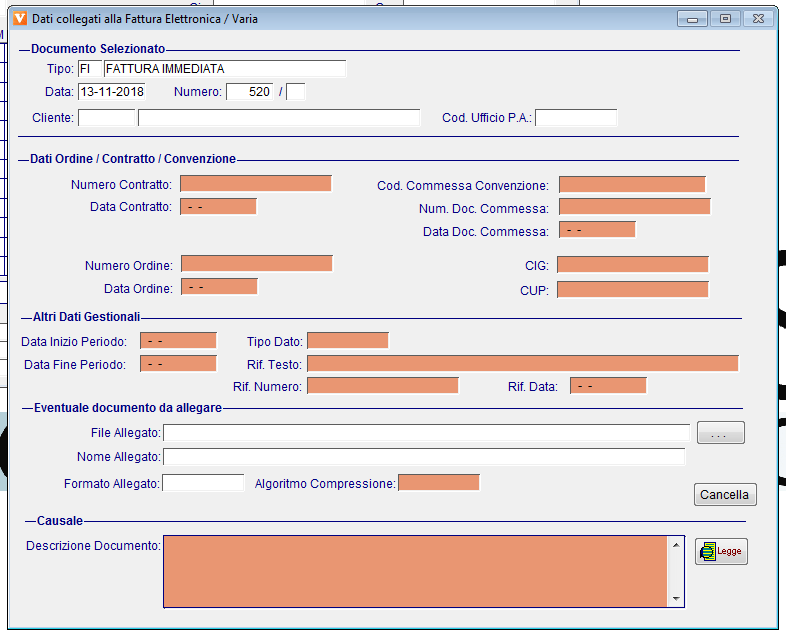This screenshot has width=786, height=636.
Task: Focus the Nome Allegato field
Action: coord(424,457)
